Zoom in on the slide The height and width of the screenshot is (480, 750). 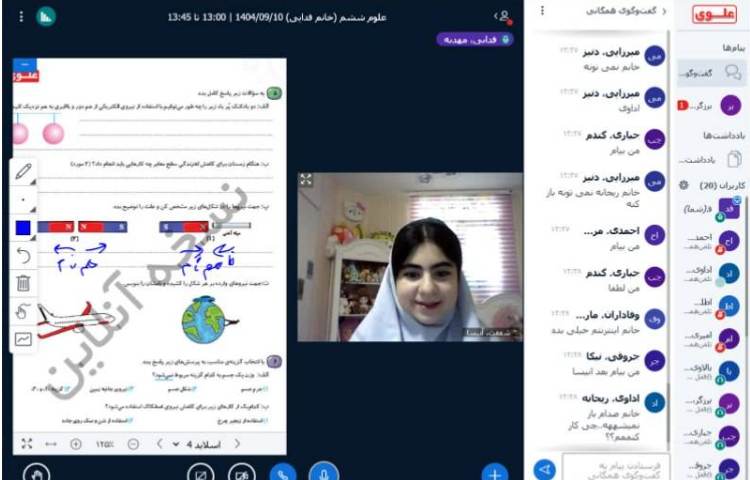[x=76, y=444]
